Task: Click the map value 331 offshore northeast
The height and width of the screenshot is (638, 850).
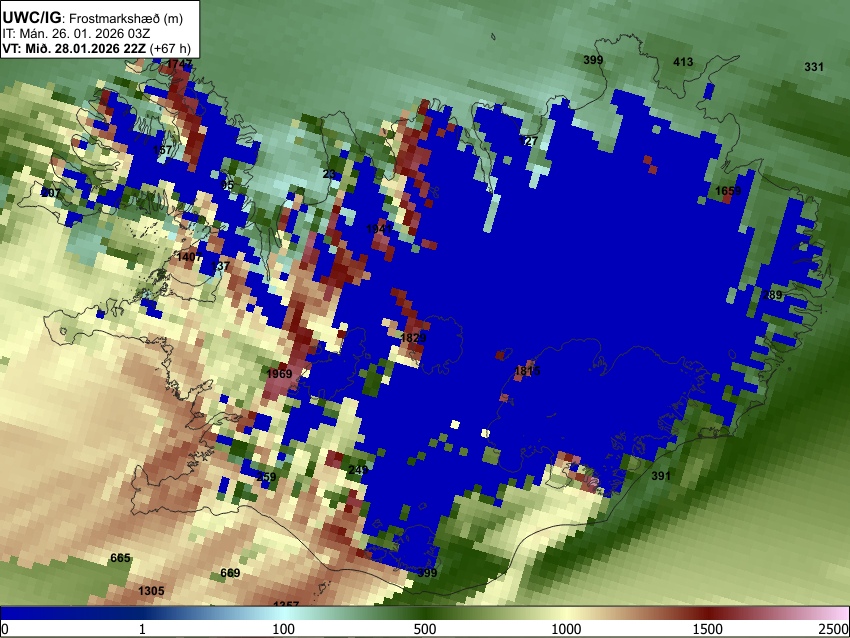Action: click(814, 67)
